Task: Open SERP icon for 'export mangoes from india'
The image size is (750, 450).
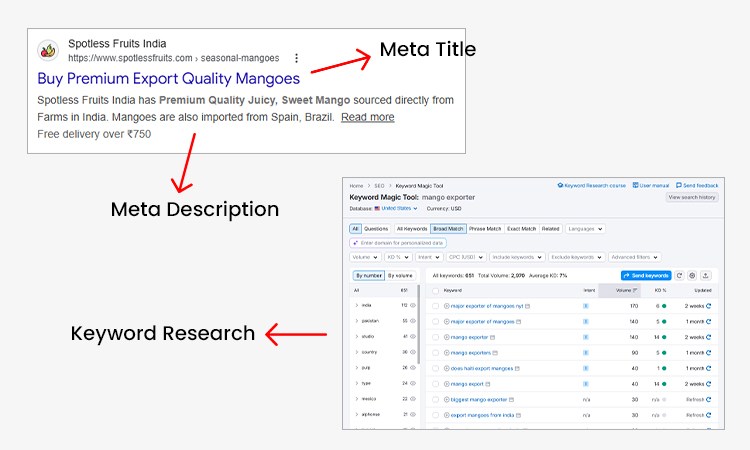Action: click(x=518, y=415)
